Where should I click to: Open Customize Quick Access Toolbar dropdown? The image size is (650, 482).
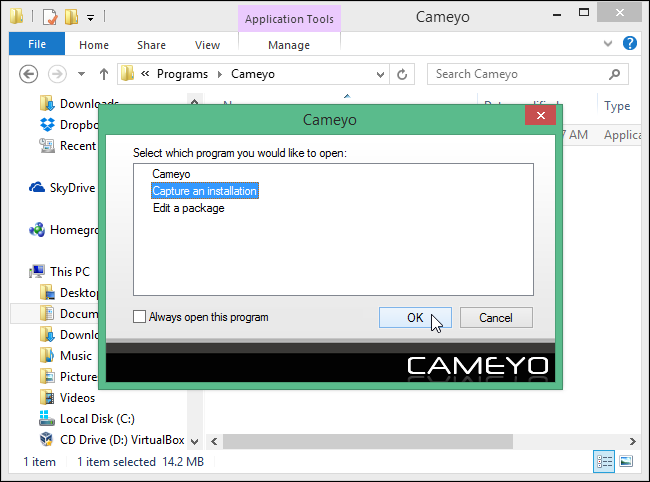coord(90,18)
